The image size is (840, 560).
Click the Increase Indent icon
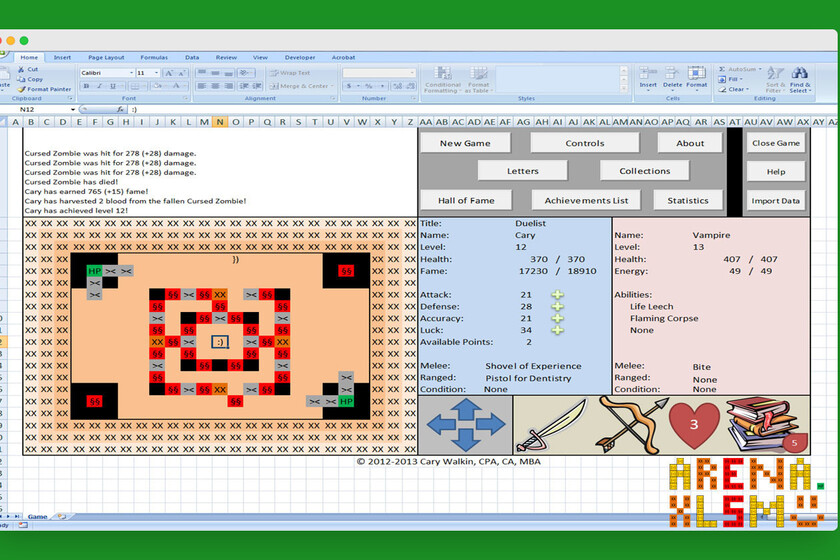257,86
